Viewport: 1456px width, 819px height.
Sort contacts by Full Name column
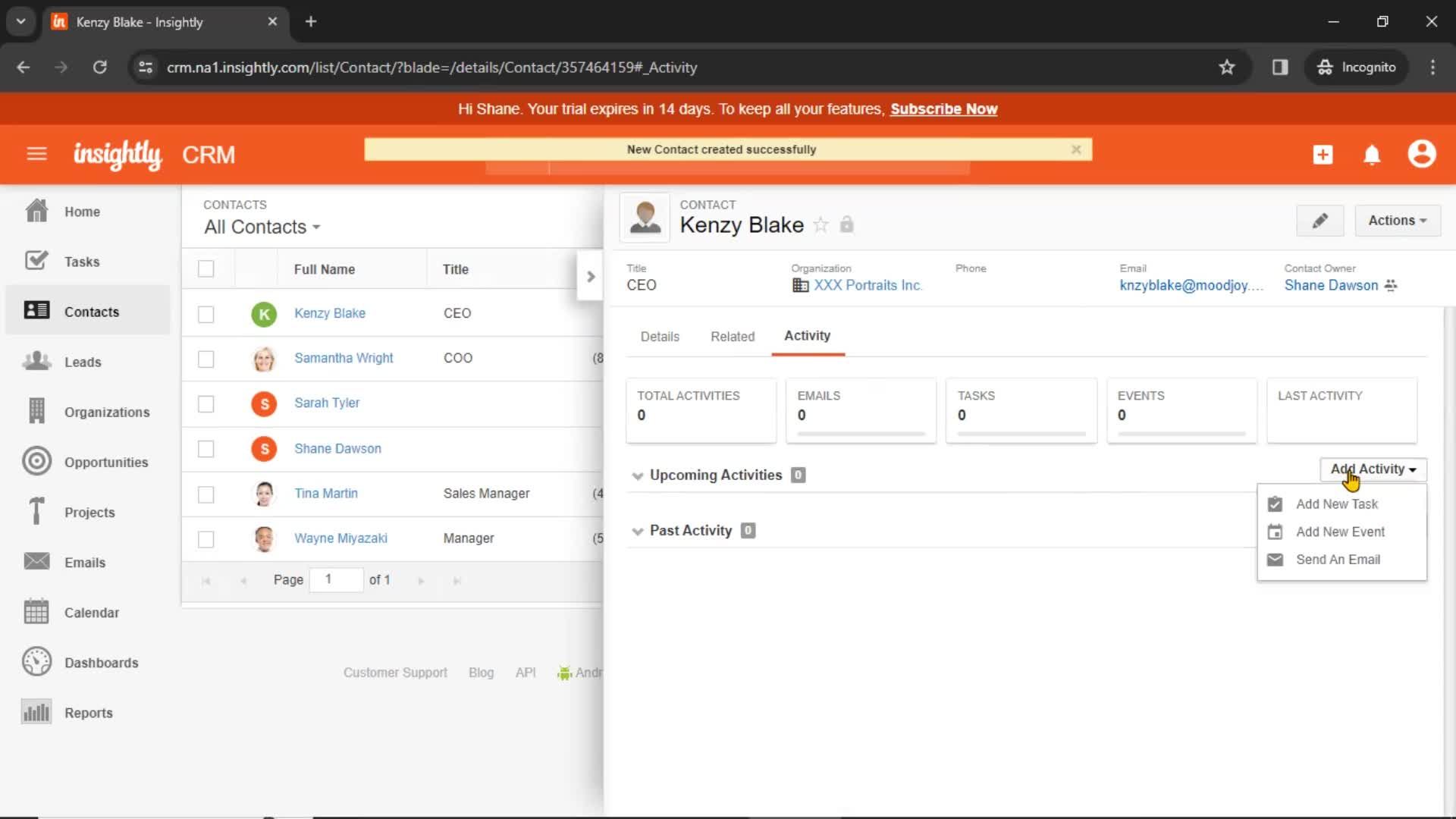324,269
